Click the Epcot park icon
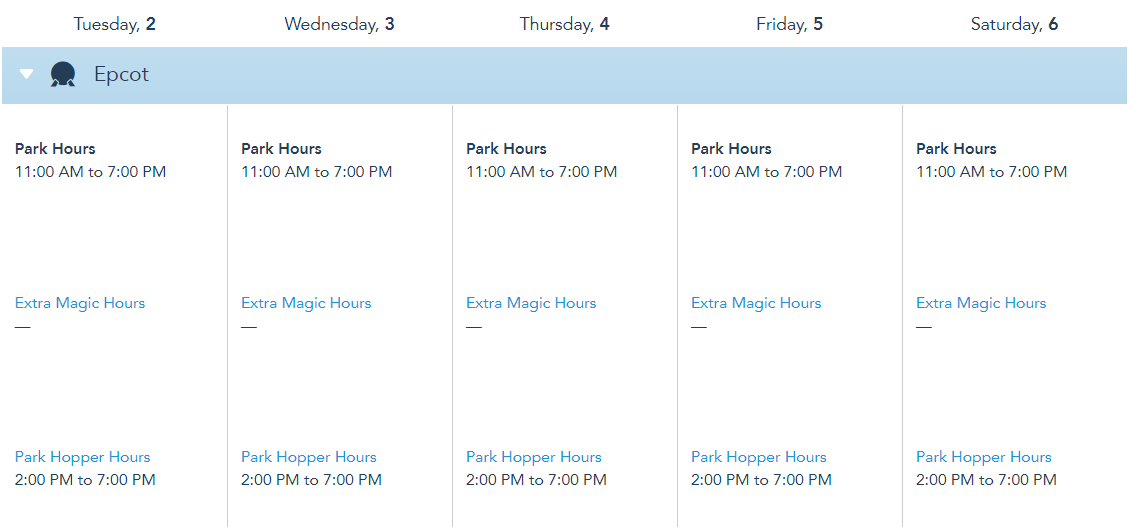Image resolution: width=1129 pixels, height=527 pixels. coord(63,74)
